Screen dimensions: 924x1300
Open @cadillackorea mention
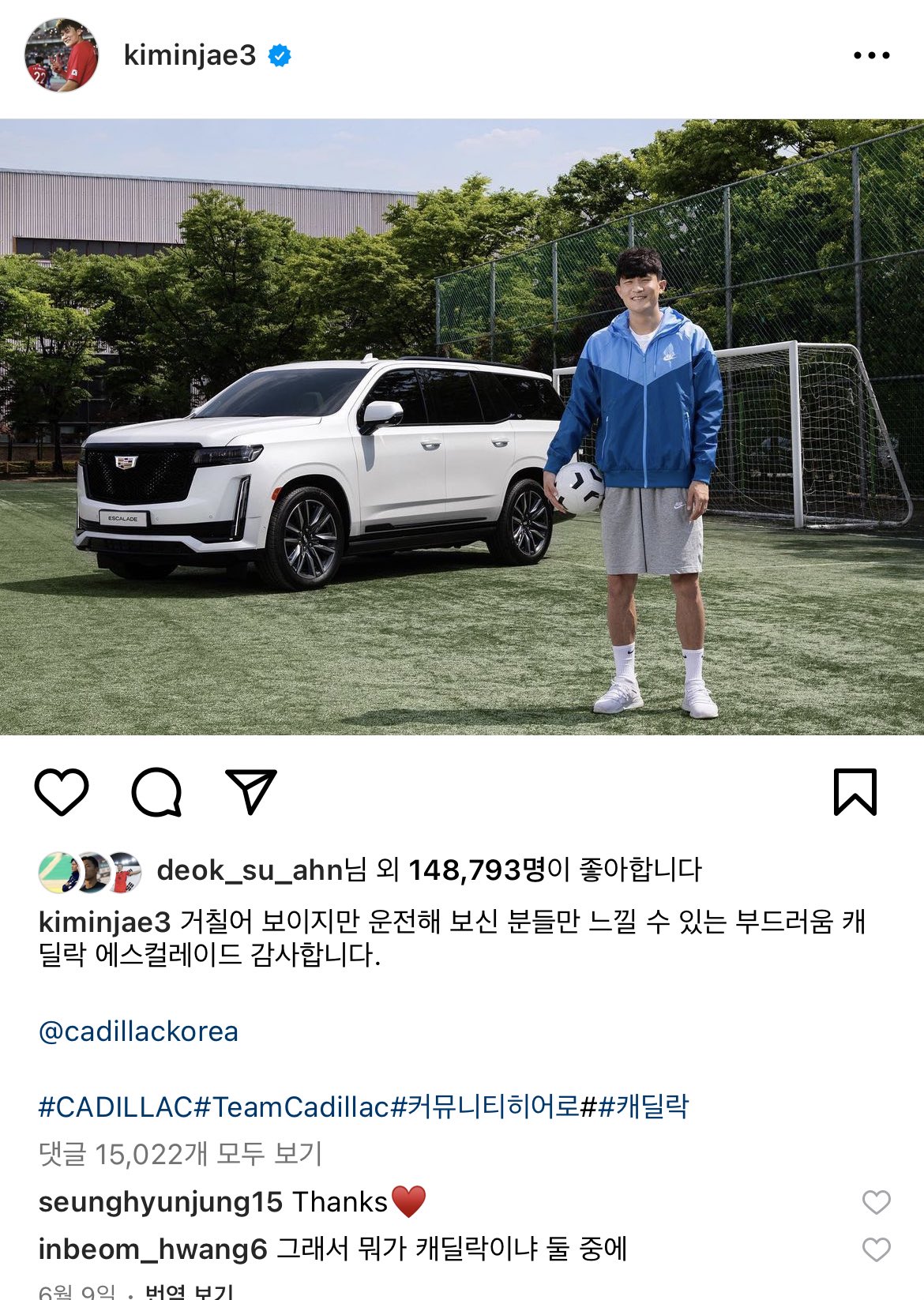click(x=138, y=1031)
